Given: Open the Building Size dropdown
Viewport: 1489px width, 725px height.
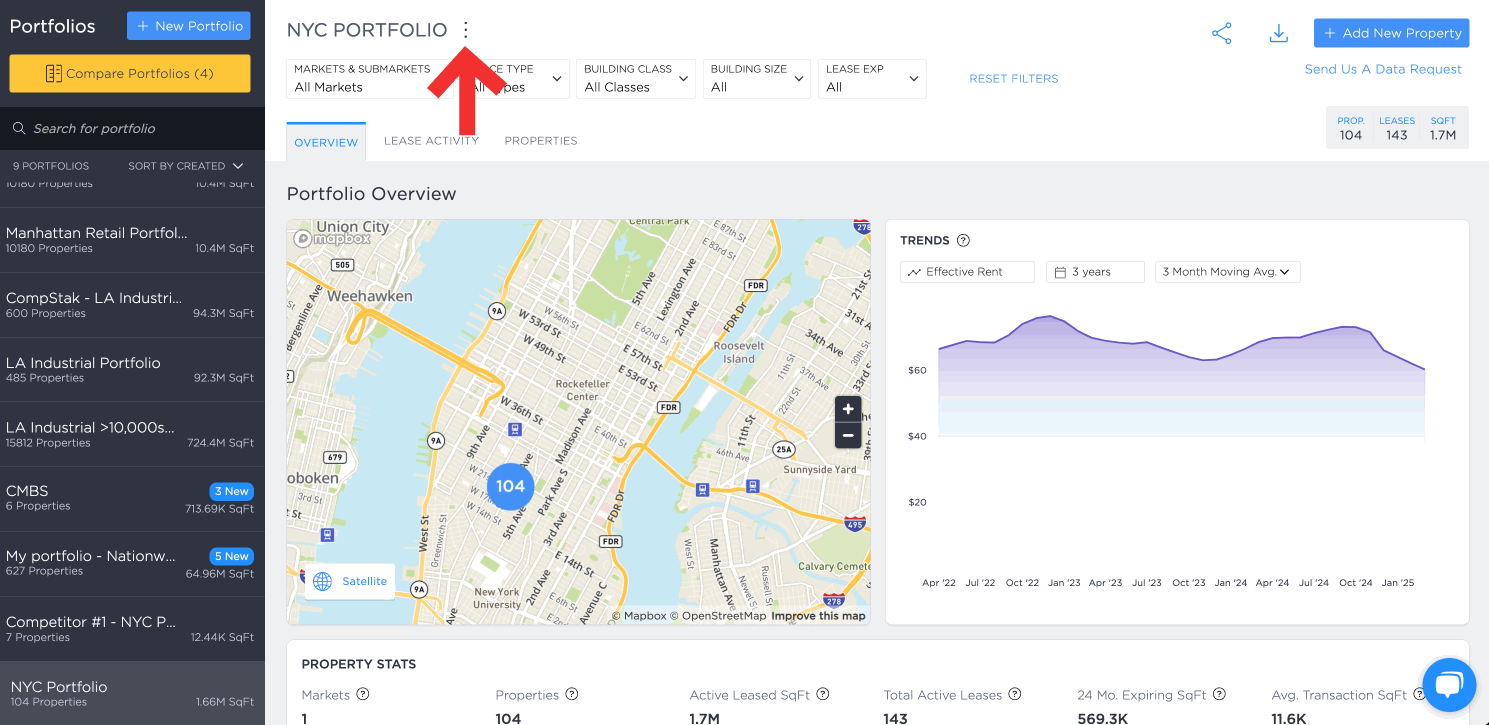Looking at the screenshot, I should tap(756, 79).
